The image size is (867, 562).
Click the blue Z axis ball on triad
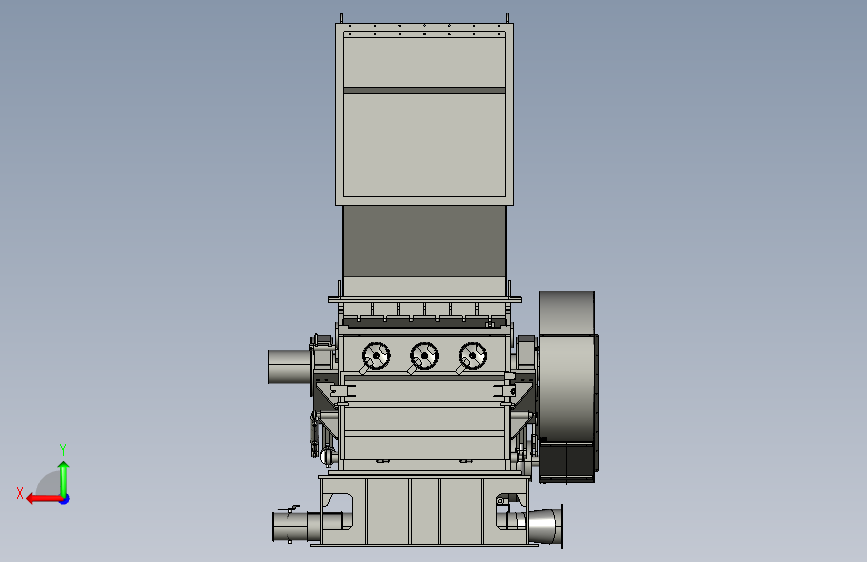pyautogui.click(x=65, y=499)
